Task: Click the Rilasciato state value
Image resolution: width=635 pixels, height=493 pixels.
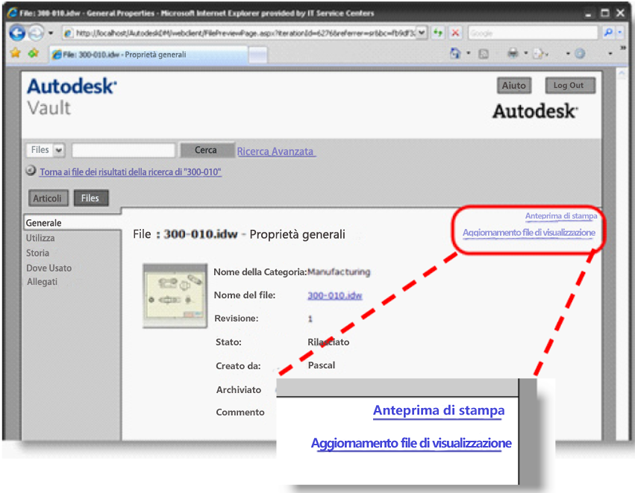Action: coord(328,342)
